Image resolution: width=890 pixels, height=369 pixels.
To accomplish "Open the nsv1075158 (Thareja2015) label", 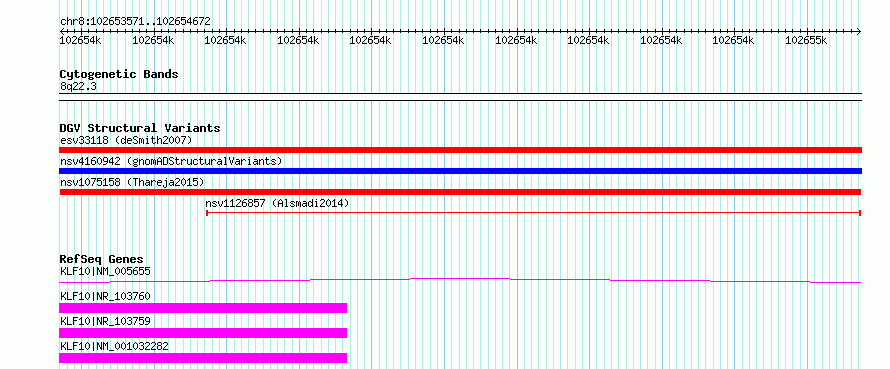I will coord(132,182).
